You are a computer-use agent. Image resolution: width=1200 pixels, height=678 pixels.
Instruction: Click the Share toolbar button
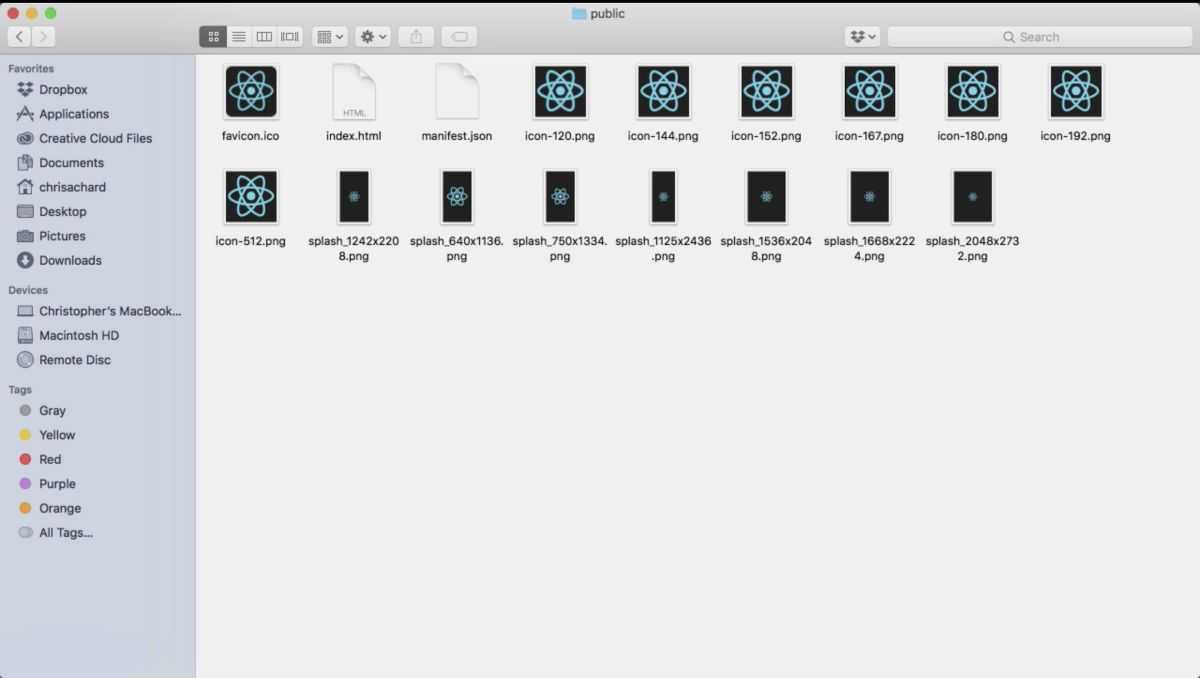tap(416, 37)
